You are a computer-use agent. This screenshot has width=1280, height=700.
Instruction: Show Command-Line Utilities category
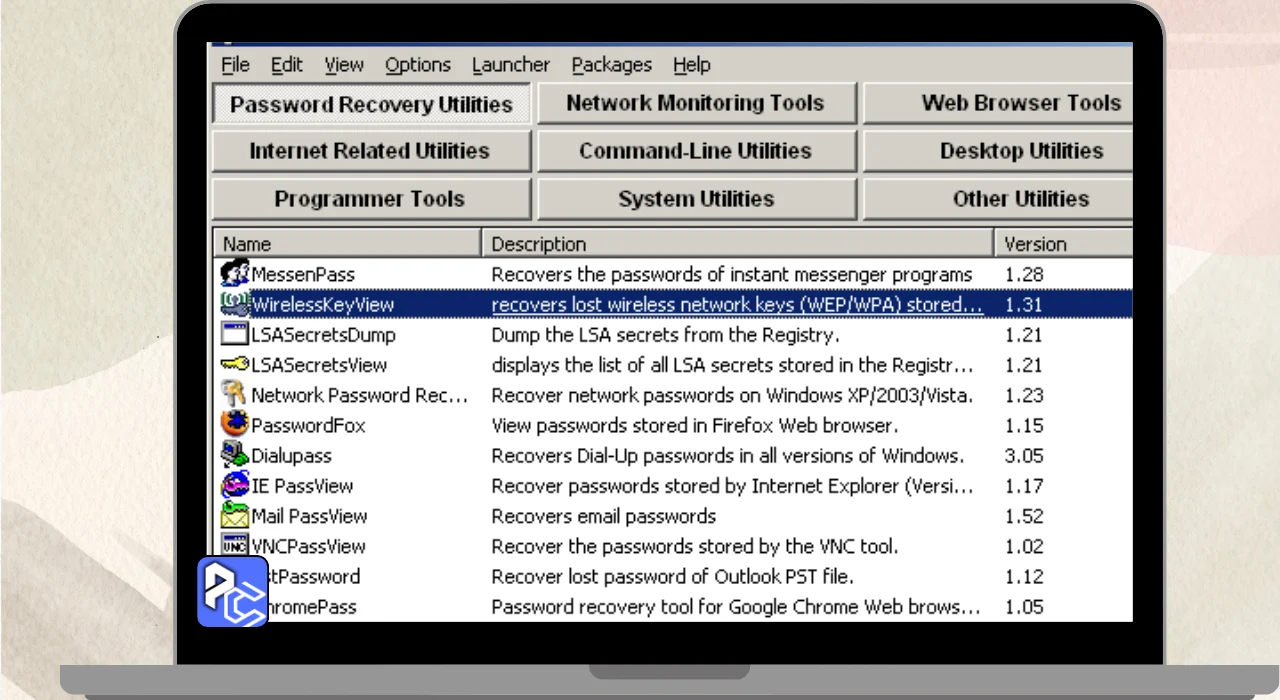pos(696,151)
